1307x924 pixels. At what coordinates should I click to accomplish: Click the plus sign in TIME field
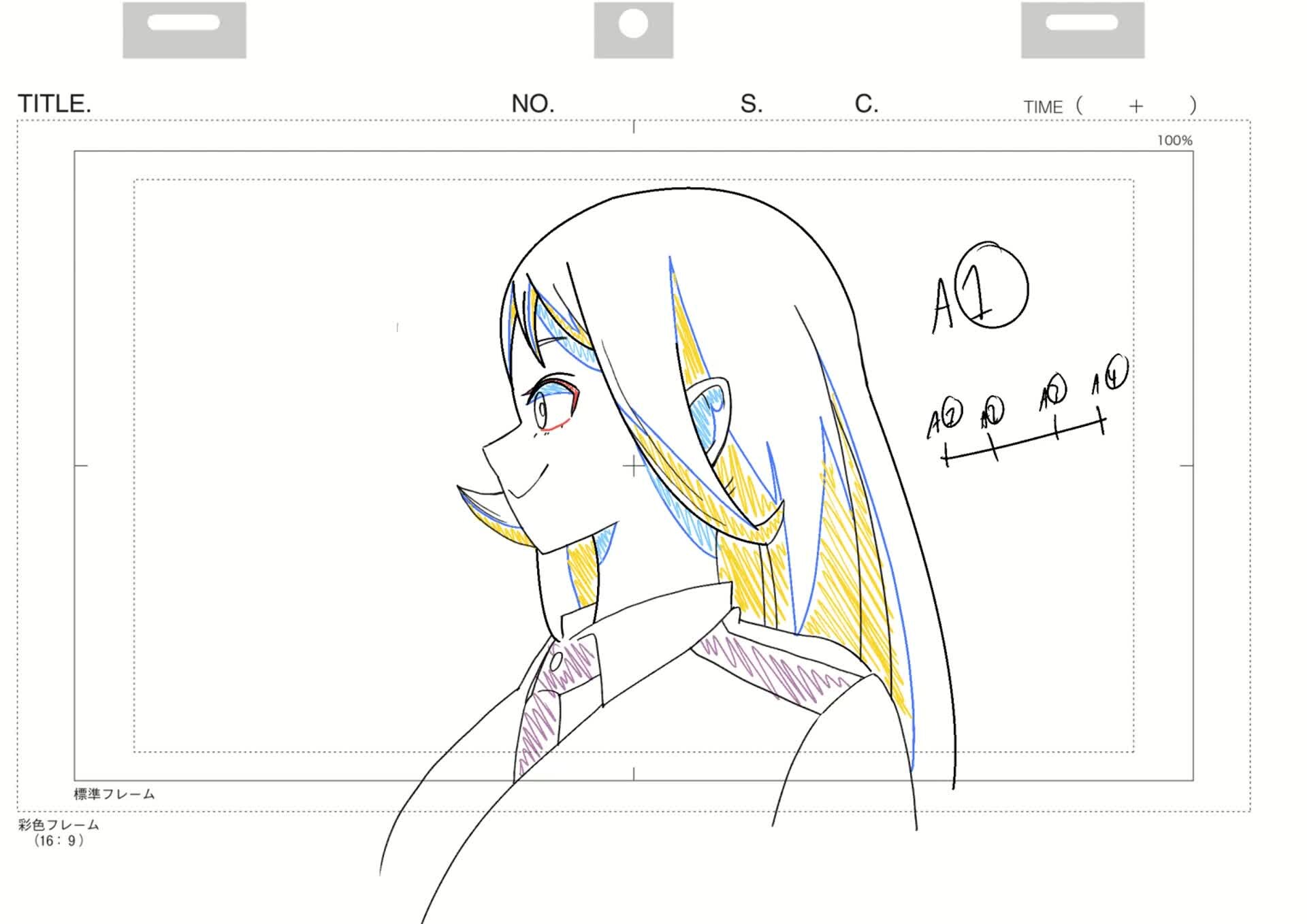click(1135, 106)
